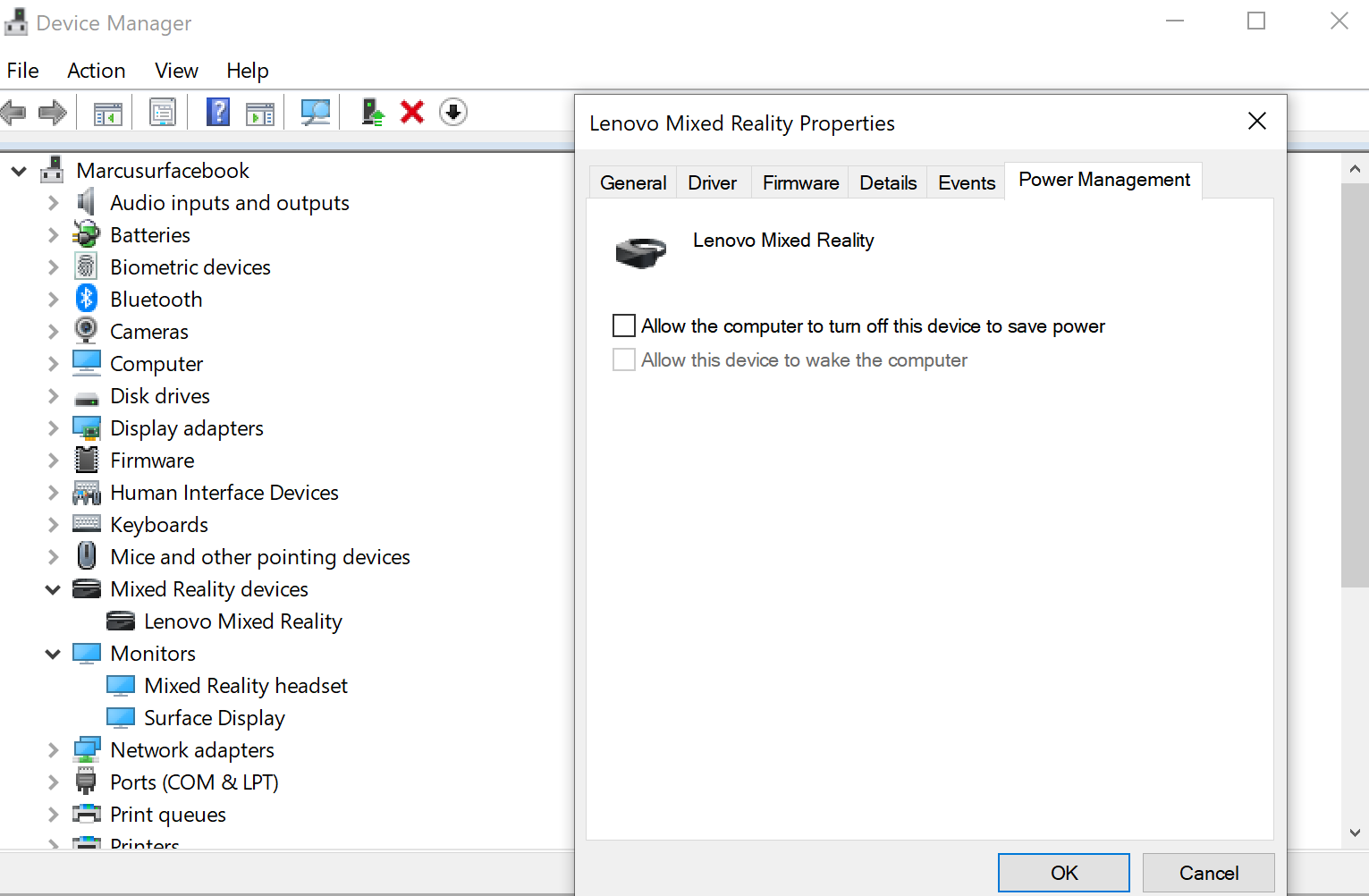Switch to the Events tab
1369x896 pixels.
[967, 182]
